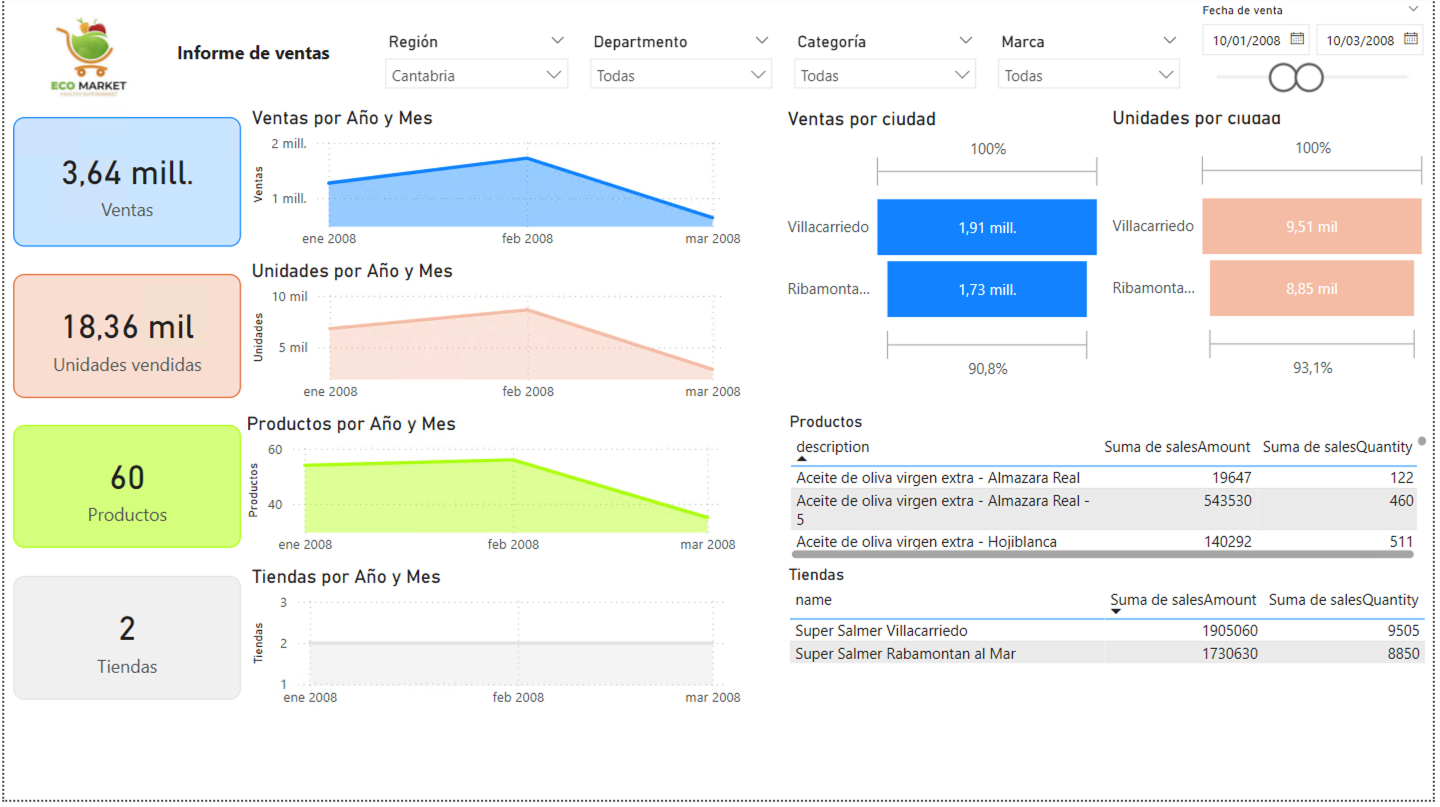Click the Unidades por ciudad funnel title
Image resolution: width=1440 pixels, height=807 pixels.
1196,118
